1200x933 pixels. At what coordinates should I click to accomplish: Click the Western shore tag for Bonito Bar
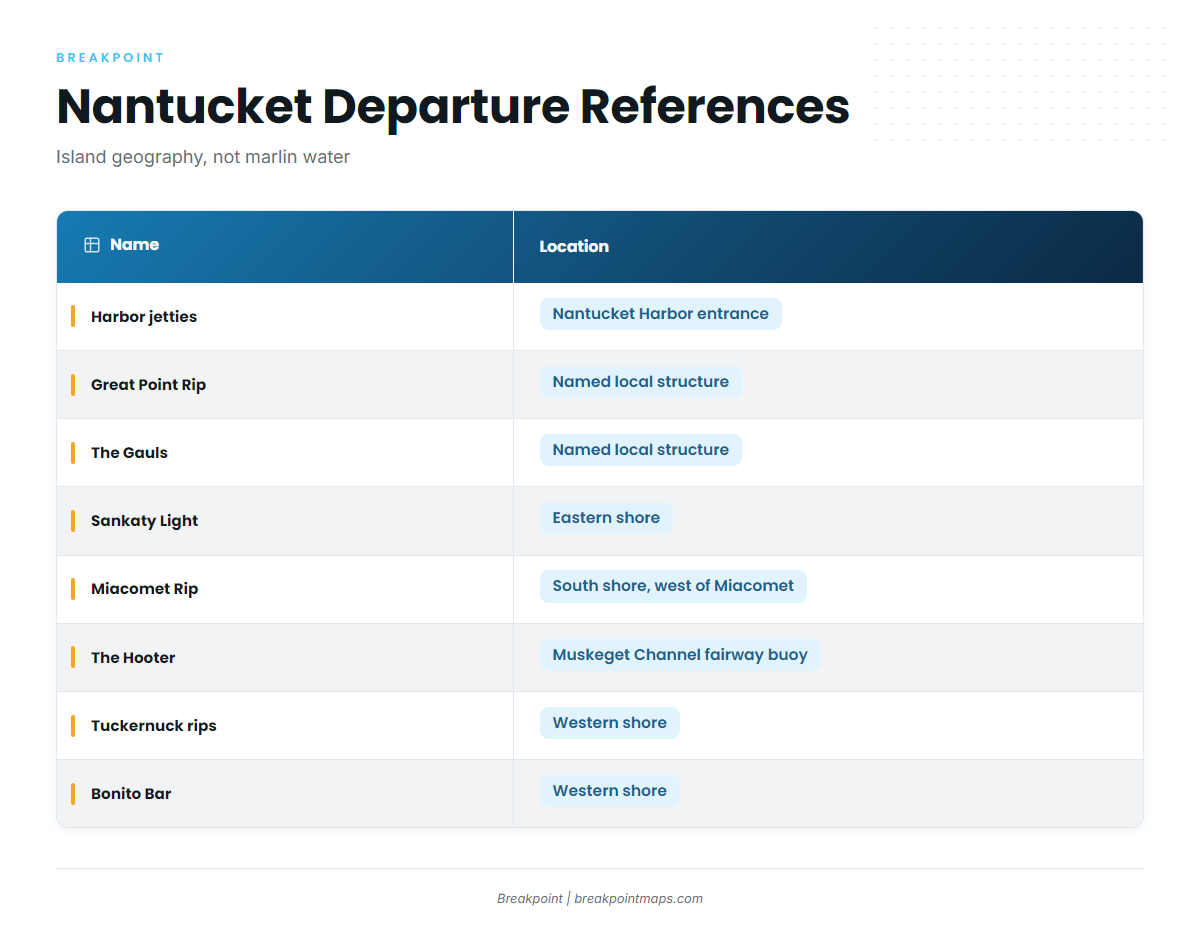coord(609,791)
